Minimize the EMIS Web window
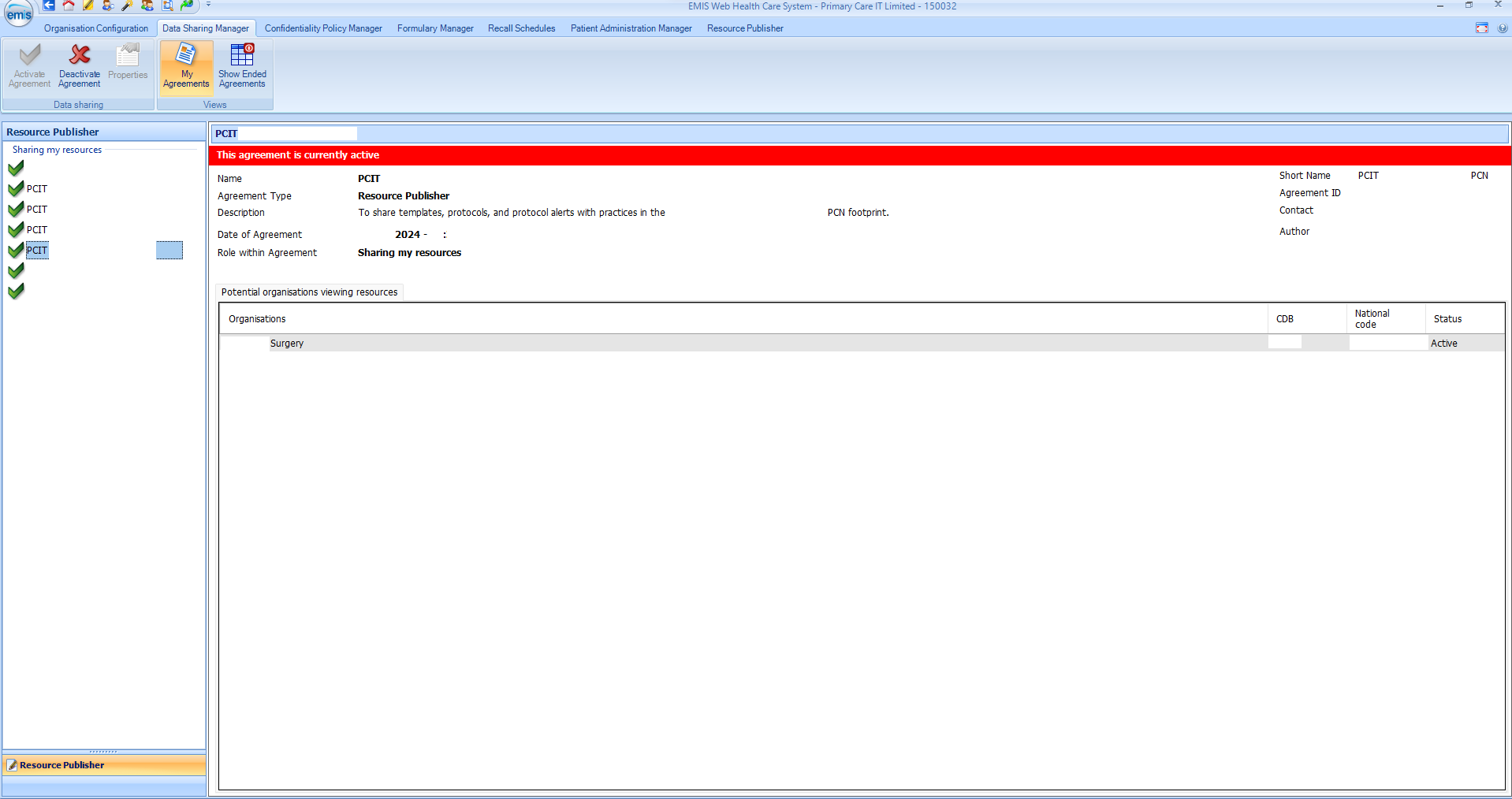Screen dimensions: 1512x799 point(1439,6)
